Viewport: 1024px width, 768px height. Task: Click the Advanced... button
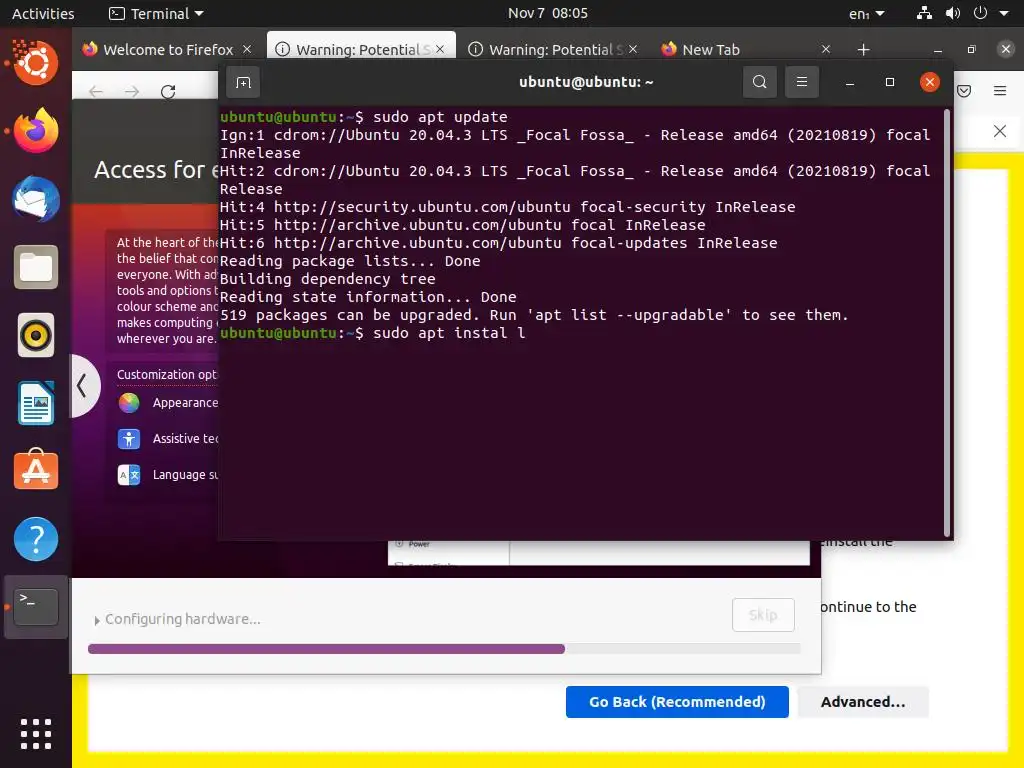coord(863,702)
